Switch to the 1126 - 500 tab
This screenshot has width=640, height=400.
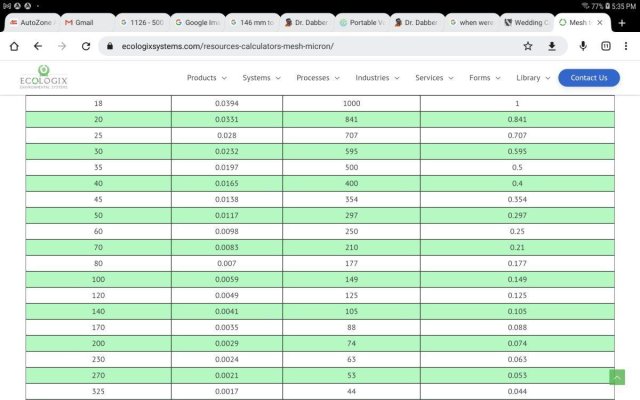[142, 22]
